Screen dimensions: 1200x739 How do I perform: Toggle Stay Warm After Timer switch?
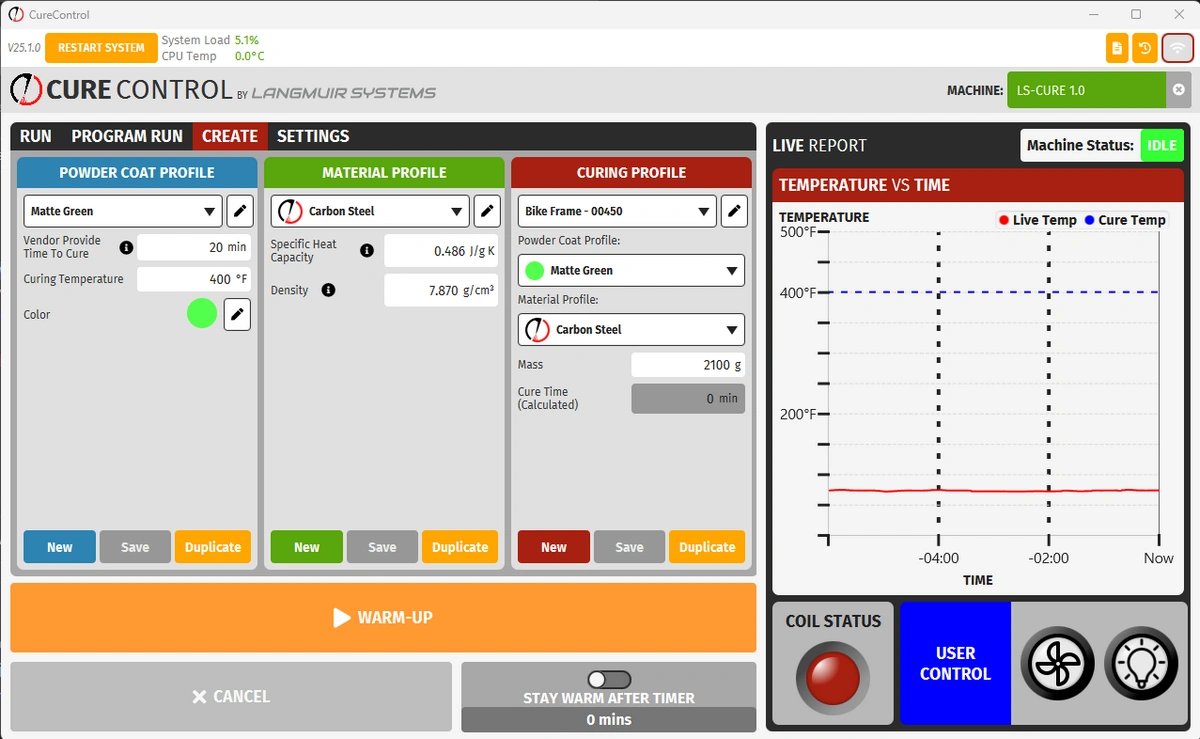pos(609,679)
